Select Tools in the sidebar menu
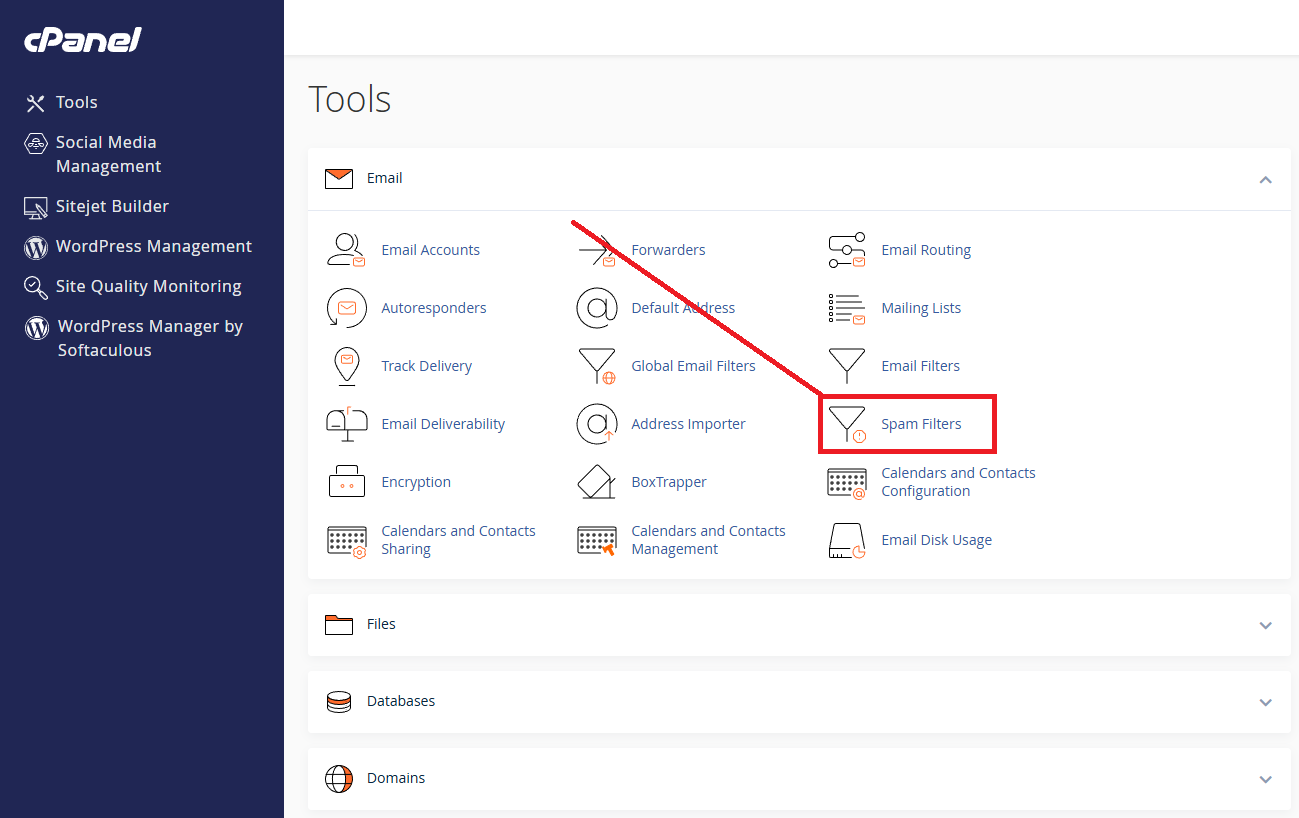The height and width of the screenshot is (818, 1299). 77,102
